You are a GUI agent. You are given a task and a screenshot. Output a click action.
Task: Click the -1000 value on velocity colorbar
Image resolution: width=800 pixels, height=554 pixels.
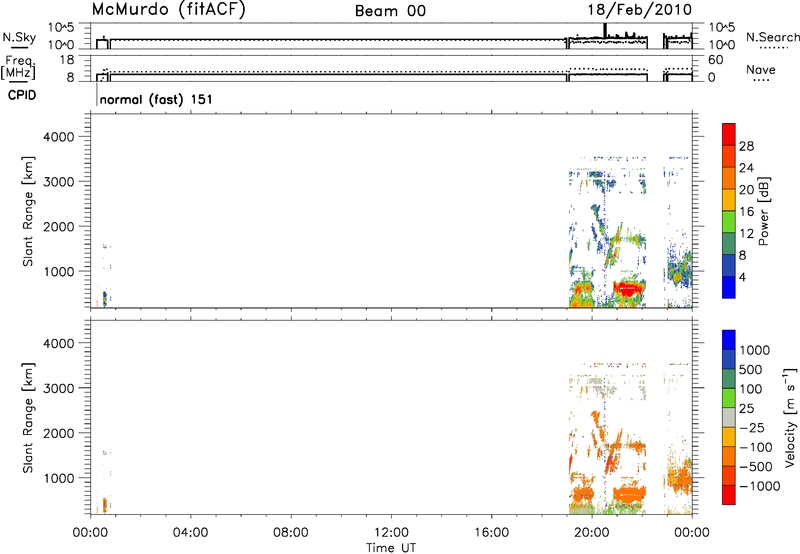click(x=760, y=486)
